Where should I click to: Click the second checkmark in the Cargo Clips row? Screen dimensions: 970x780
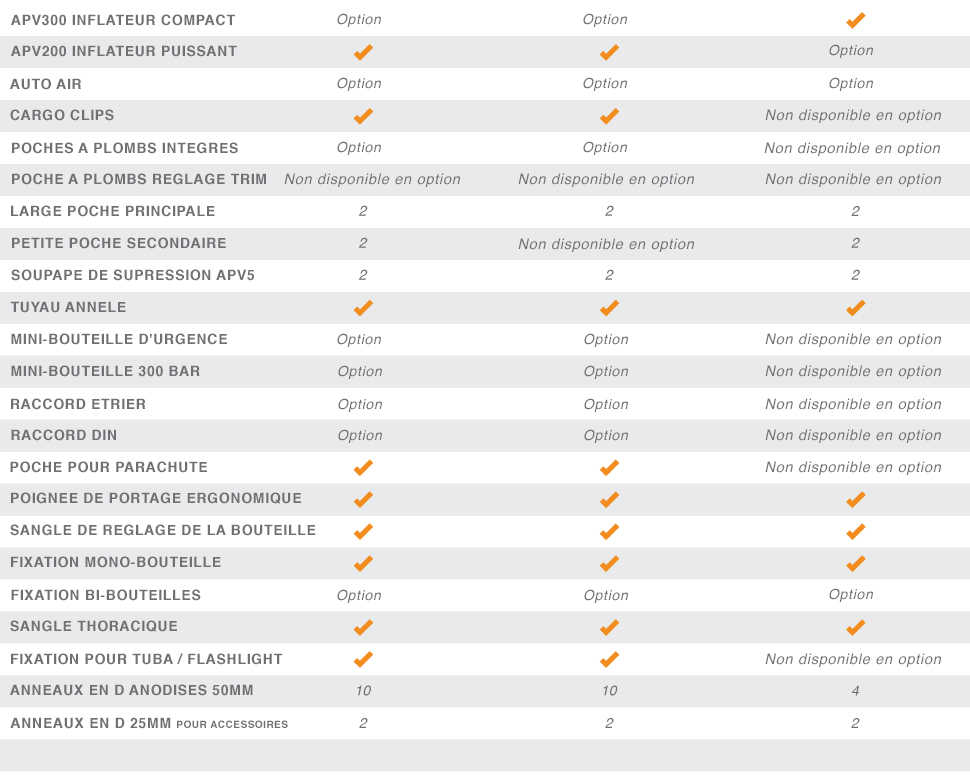(609, 116)
